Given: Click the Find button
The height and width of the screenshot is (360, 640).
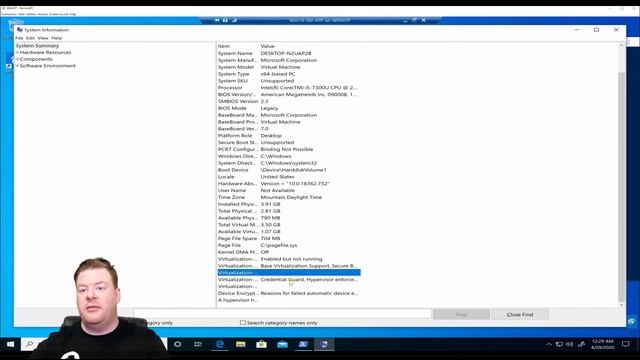Looking at the screenshot, I should point(461,314).
